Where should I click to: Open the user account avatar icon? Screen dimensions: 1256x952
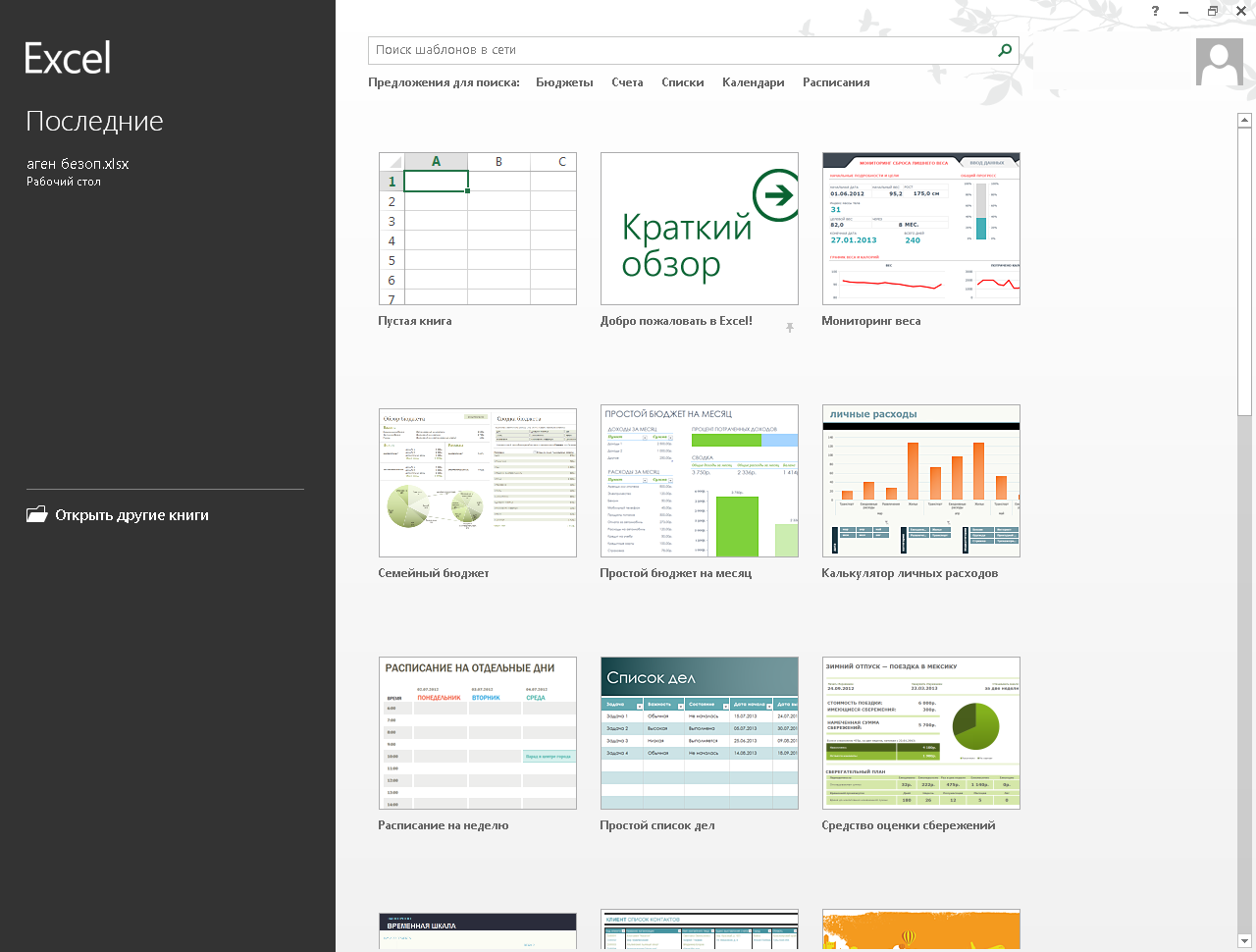coord(1220,63)
